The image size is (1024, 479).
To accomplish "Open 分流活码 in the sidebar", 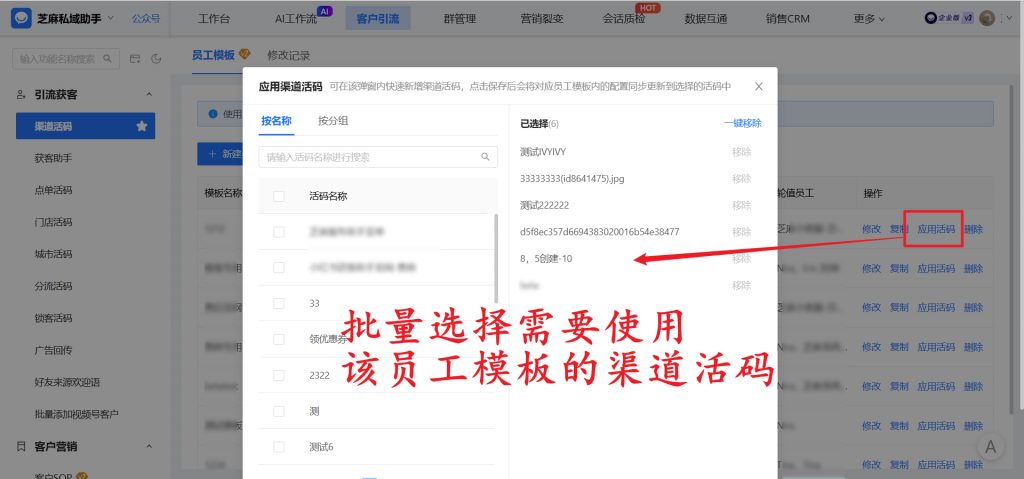I will pos(53,286).
